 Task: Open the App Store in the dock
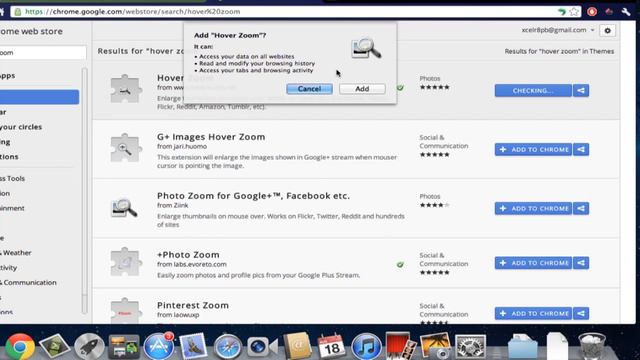[x=159, y=346]
